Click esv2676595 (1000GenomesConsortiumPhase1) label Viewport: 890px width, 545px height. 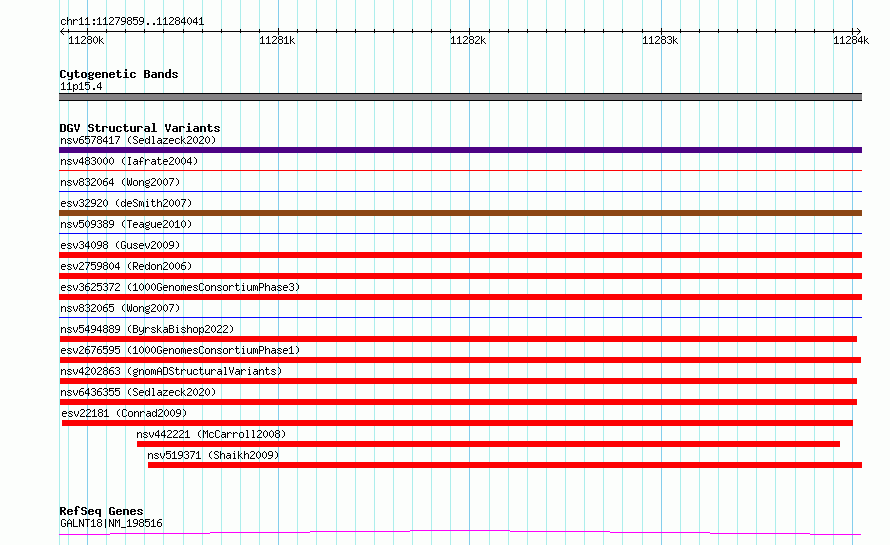(180, 350)
